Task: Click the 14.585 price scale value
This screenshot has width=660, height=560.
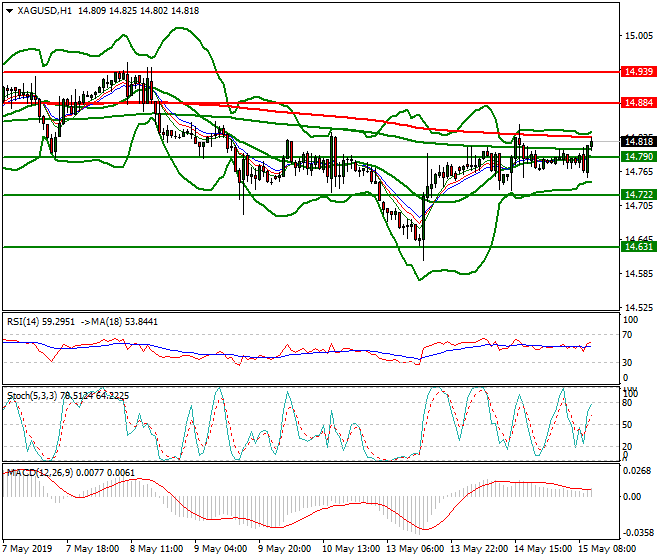Action: pyautogui.click(x=639, y=274)
